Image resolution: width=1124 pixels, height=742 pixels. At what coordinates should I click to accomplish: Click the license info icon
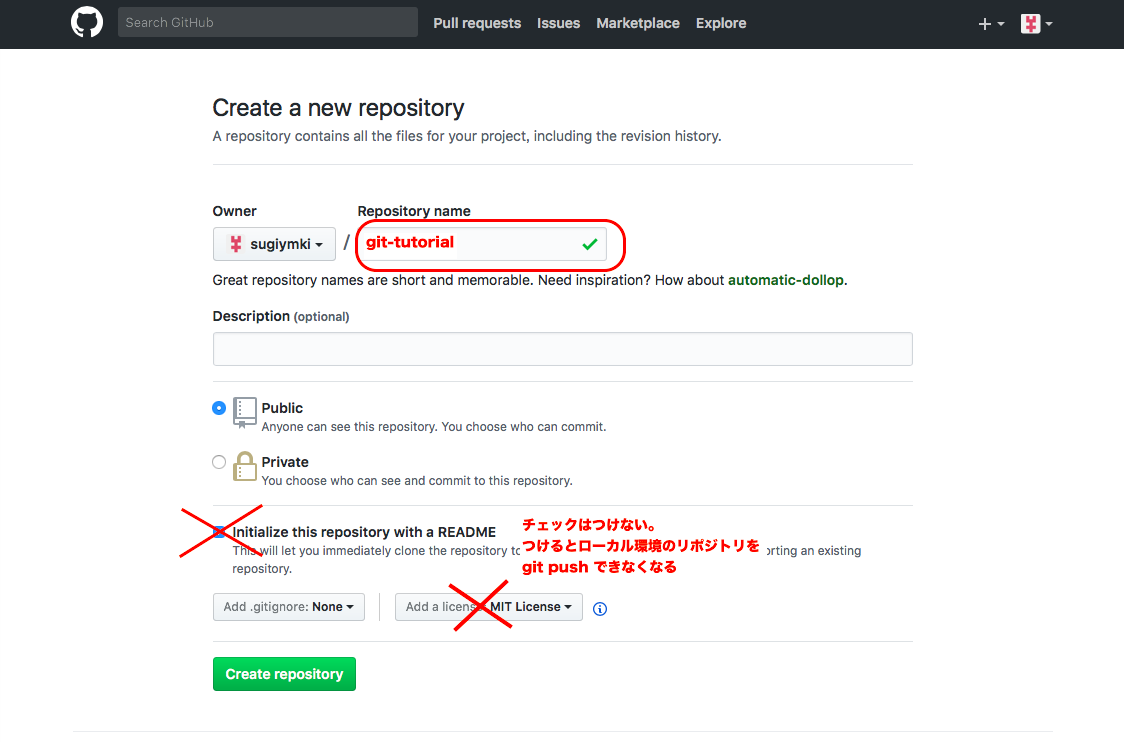(x=600, y=608)
